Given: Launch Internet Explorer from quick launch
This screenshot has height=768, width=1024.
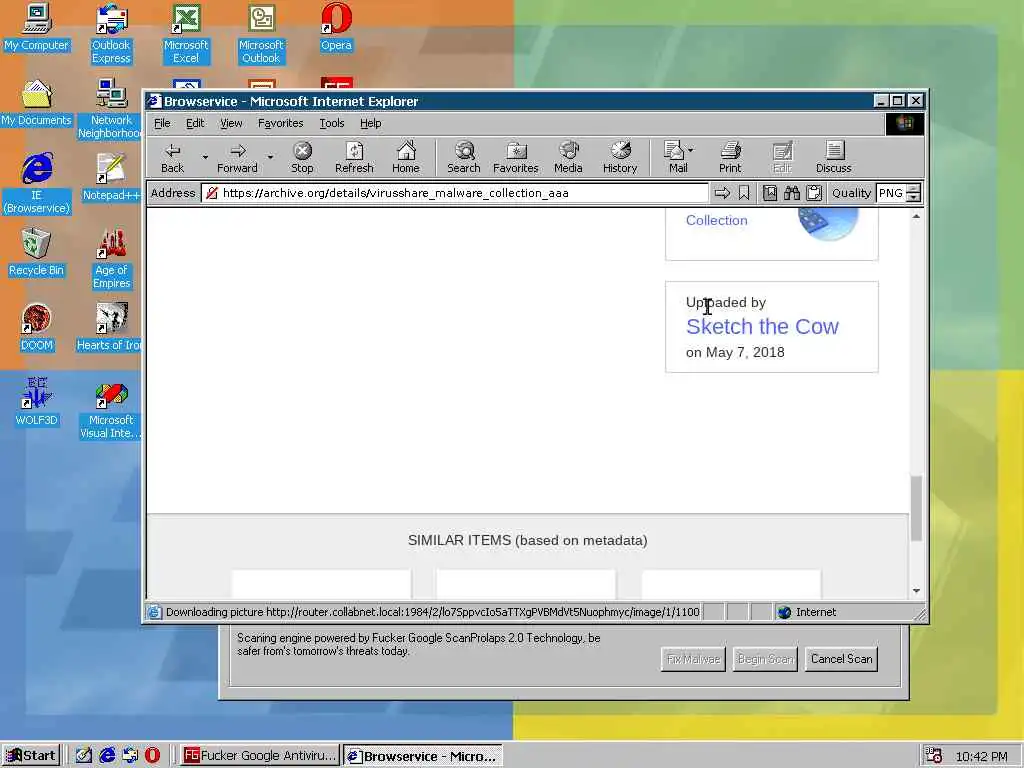Looking at the screenshot, I should [106, 756].
